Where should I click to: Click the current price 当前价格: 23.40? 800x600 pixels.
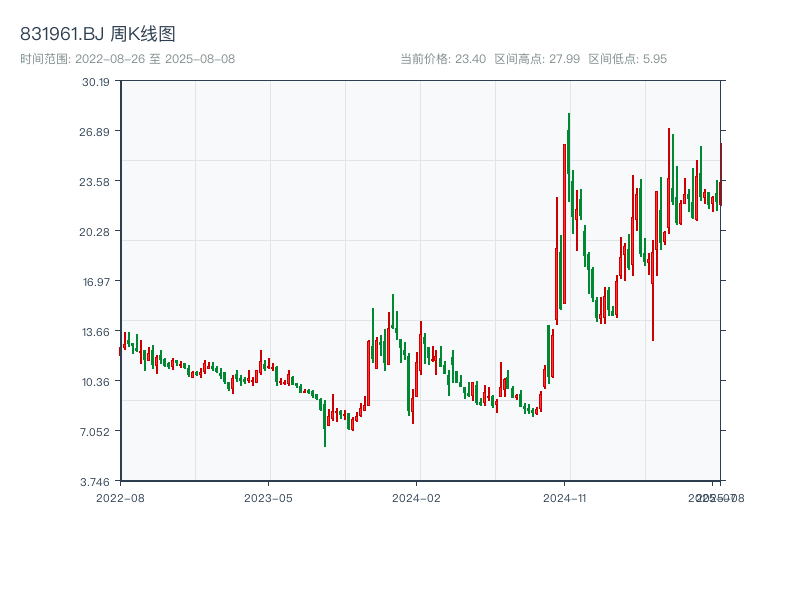pos(443,59)
